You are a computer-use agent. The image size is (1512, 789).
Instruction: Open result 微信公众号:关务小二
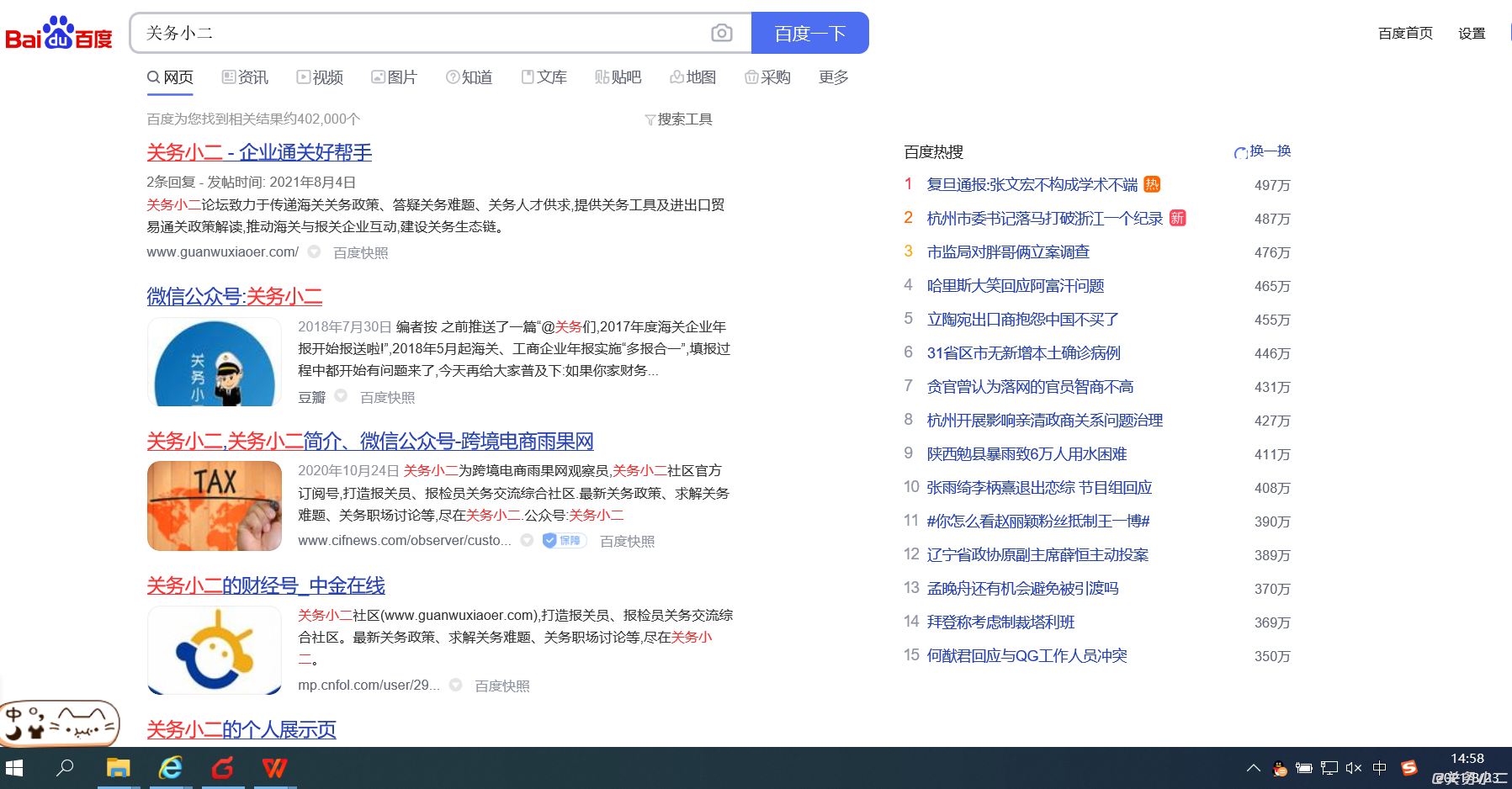coord(235,296)
